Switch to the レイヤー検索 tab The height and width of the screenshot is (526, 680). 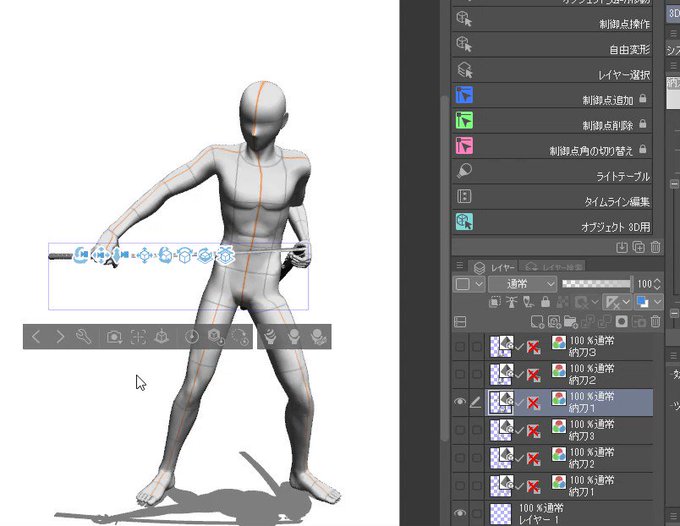(x=552, y=266)
